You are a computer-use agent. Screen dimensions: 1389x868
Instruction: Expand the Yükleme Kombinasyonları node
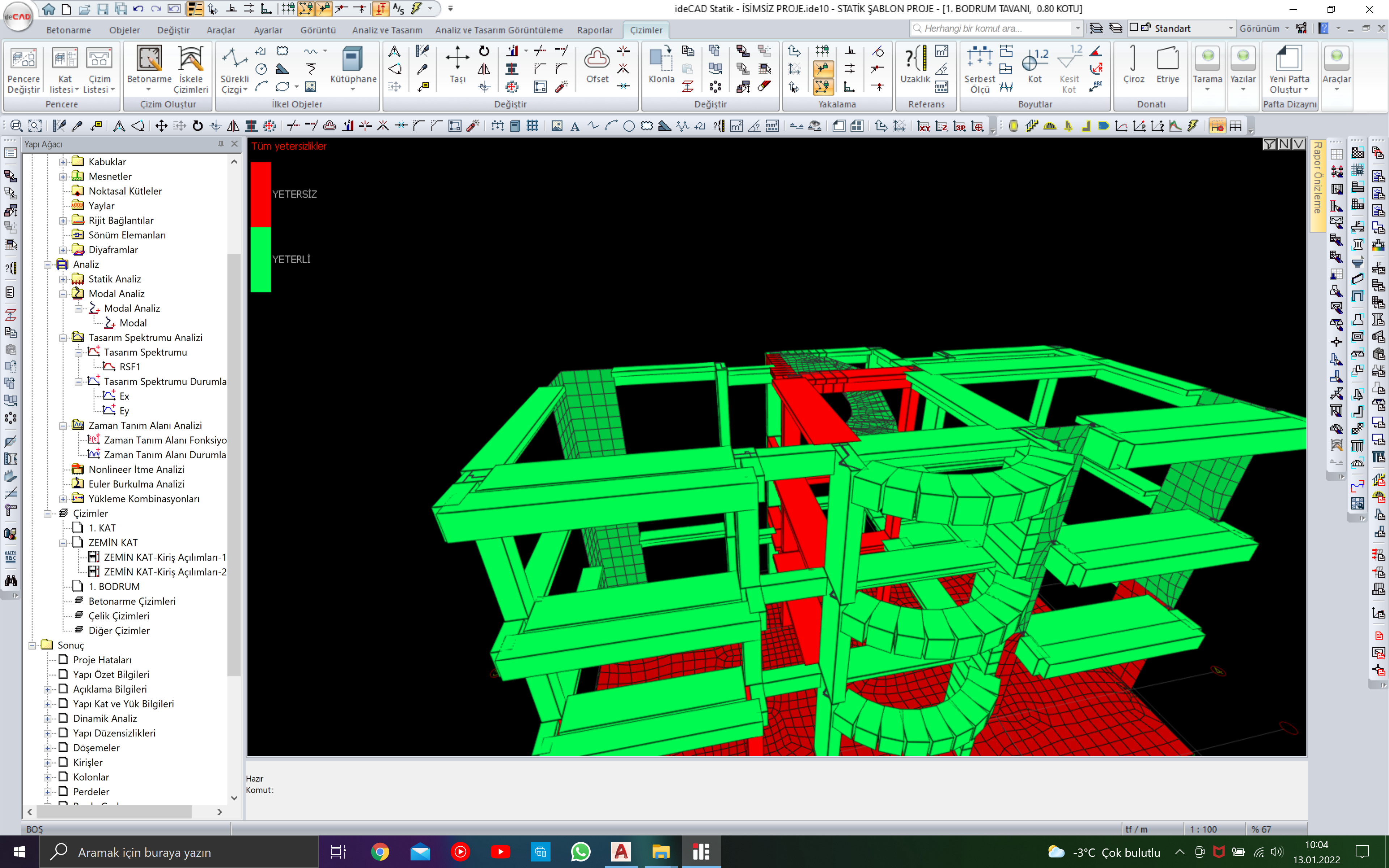[63, 499]
